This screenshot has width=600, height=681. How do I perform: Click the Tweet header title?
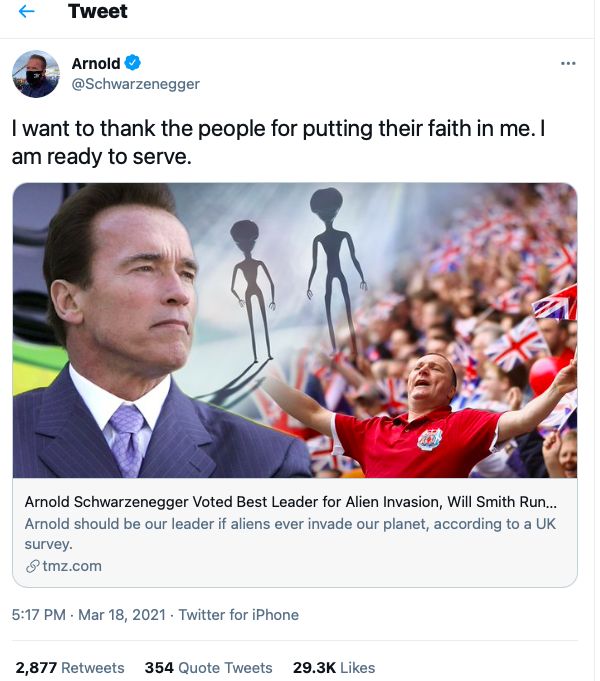click(97, 13)
